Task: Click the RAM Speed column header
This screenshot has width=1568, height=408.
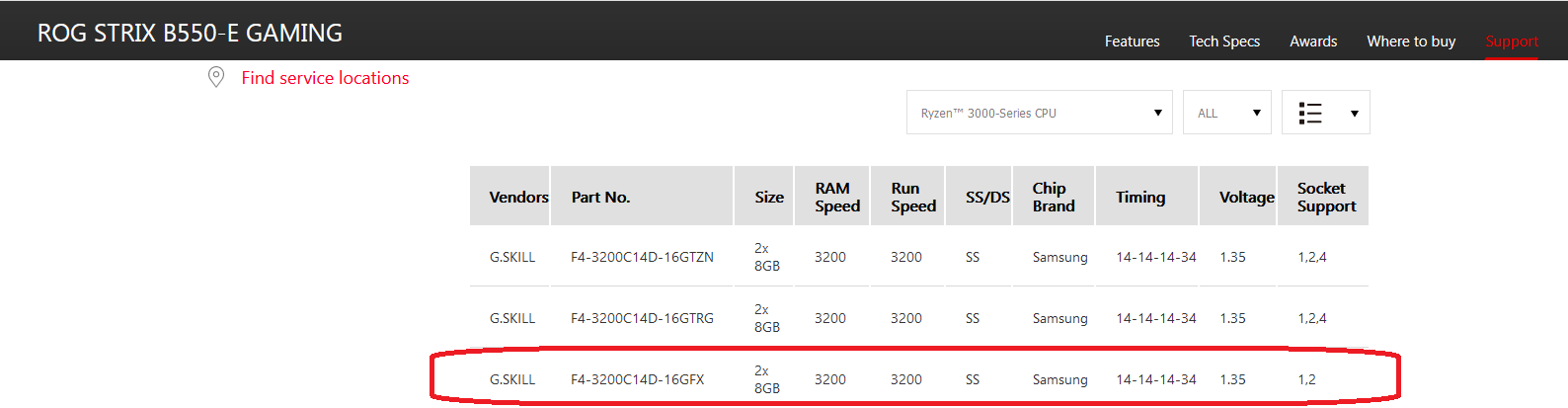Action: tap(832, 197)
